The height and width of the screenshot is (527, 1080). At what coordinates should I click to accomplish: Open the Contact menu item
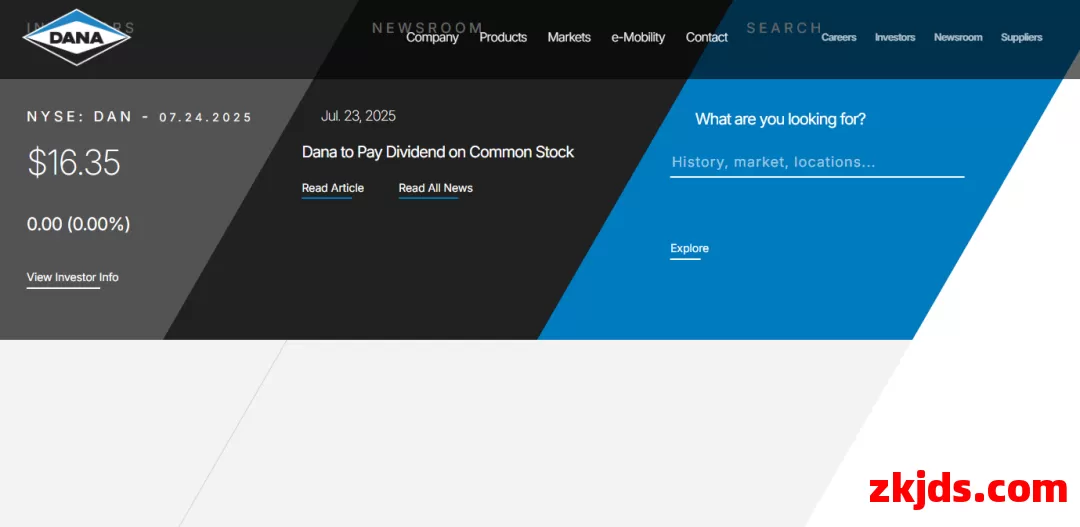point(706,37)
